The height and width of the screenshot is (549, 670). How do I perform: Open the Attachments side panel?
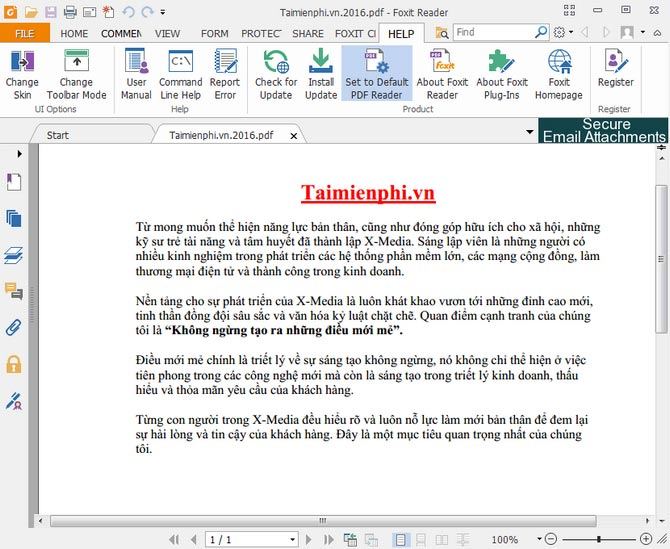click(x=14, y=328)
